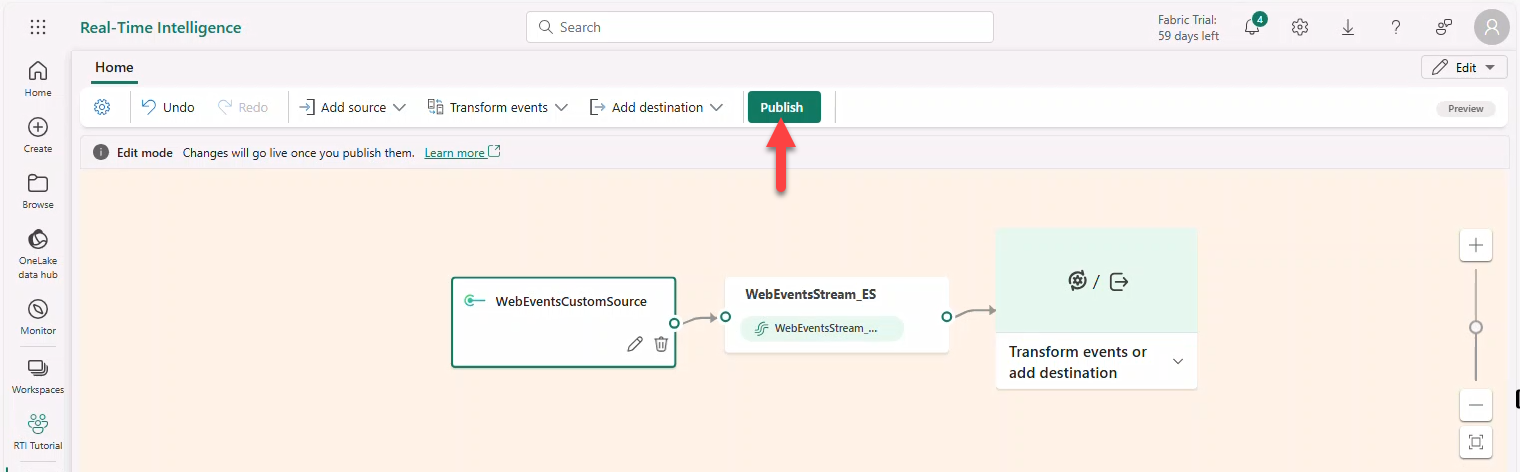Screen dimensions: 1520x472
Task: Click the Real-Time Intelligence title
Action: 161,28
